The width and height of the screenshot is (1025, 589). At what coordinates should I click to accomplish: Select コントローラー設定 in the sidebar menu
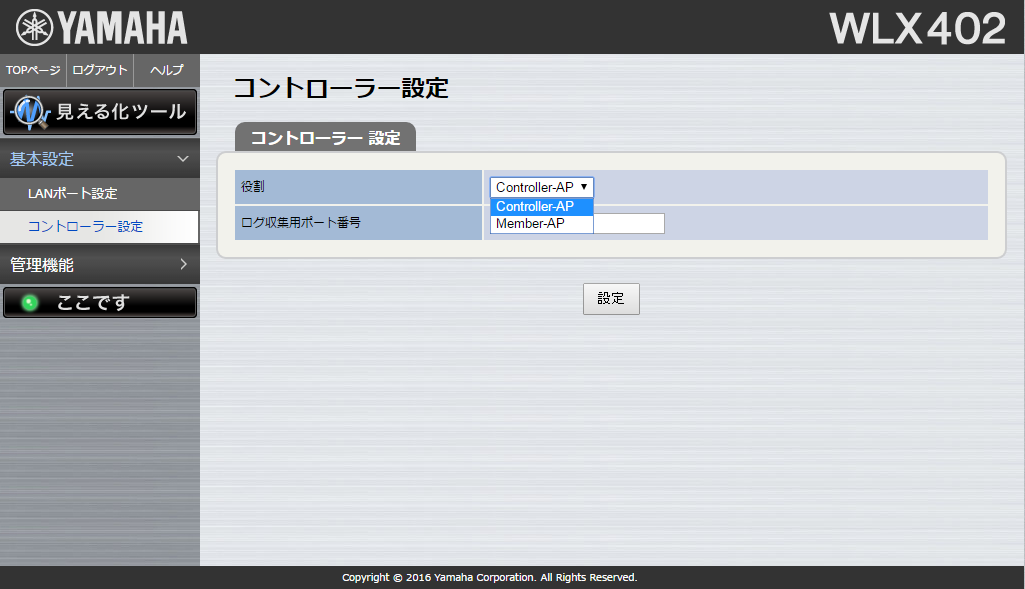pos(85,226)
